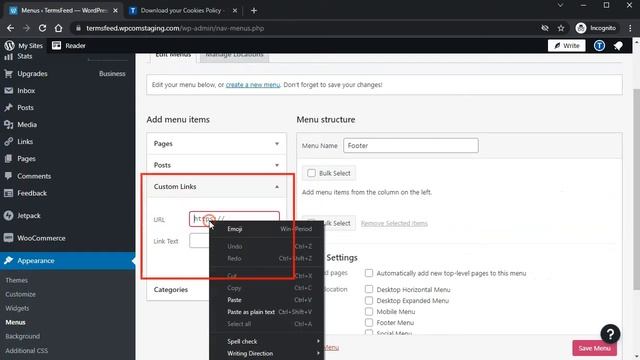Click the Pages sidebar icon

point(8,159)
